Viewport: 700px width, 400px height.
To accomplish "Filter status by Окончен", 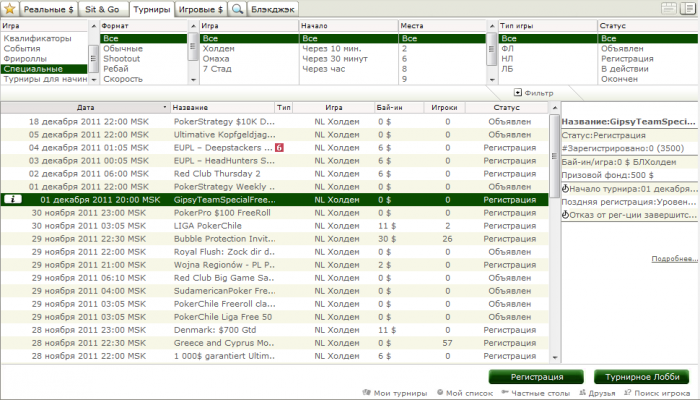I will click(x=619, y=79).
